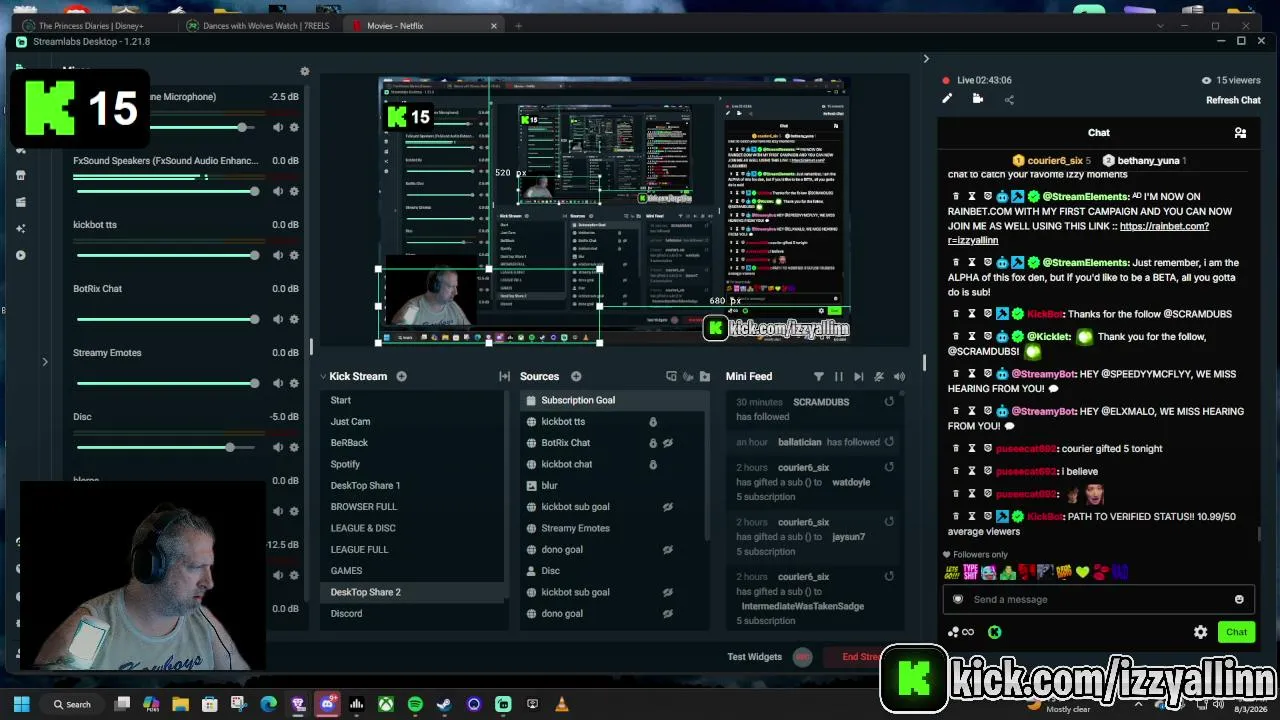Switch to the Just Cam scene
Screen dimensions: 1280x720
click(412, 421)
